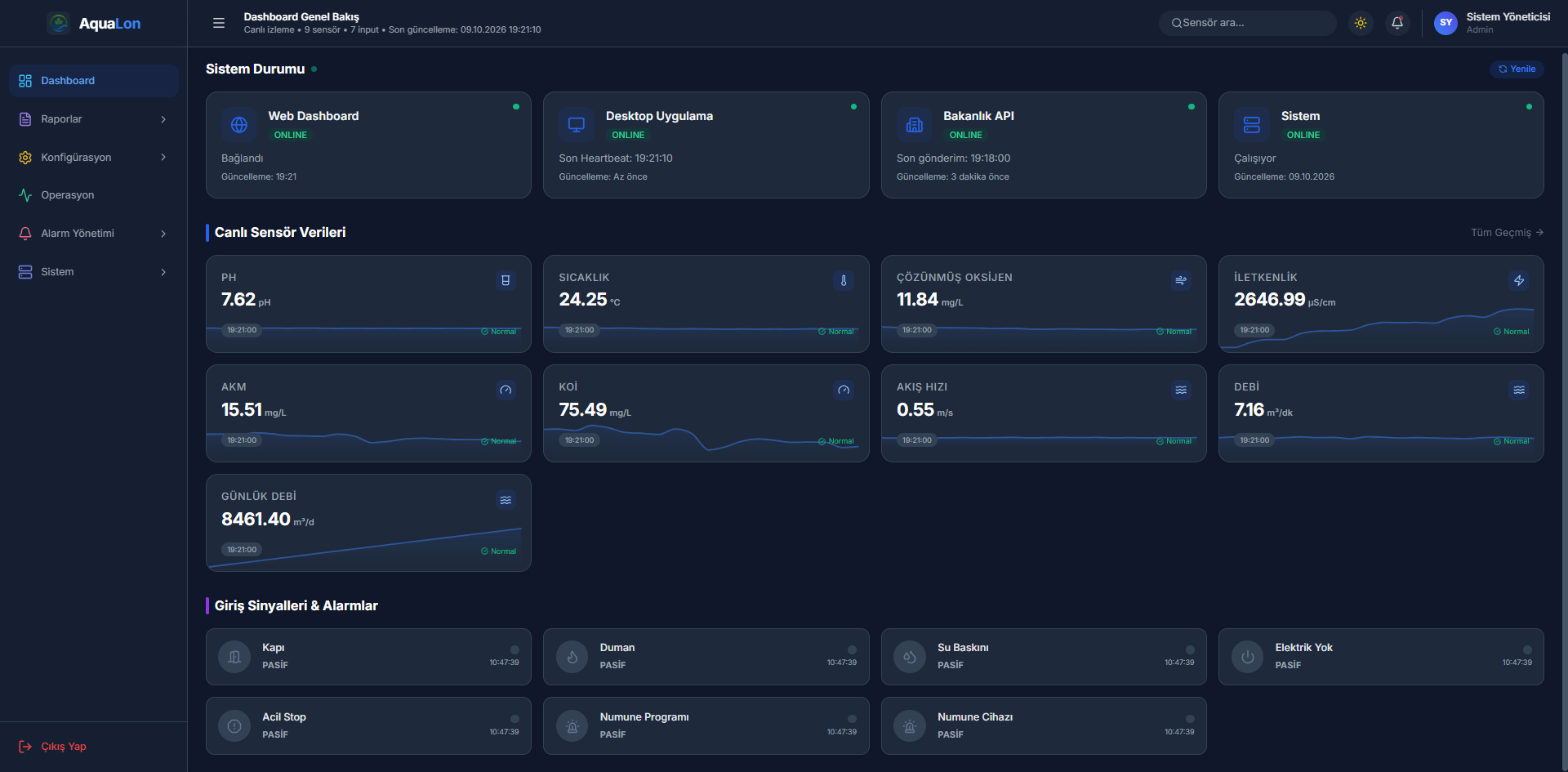Click the Web Dashboard globe icon

pos(239,125)
